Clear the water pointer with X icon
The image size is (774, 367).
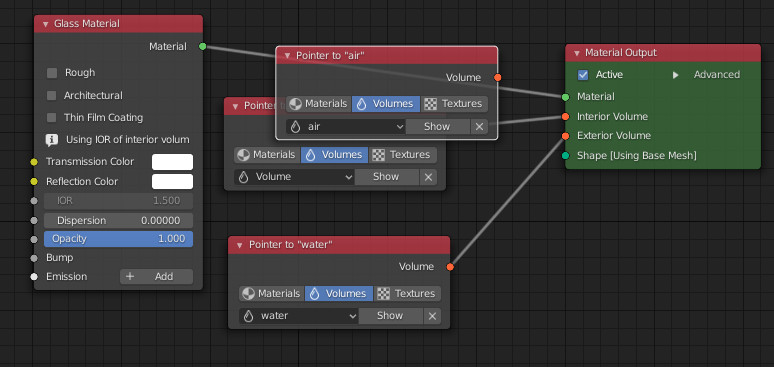(432, 316)
